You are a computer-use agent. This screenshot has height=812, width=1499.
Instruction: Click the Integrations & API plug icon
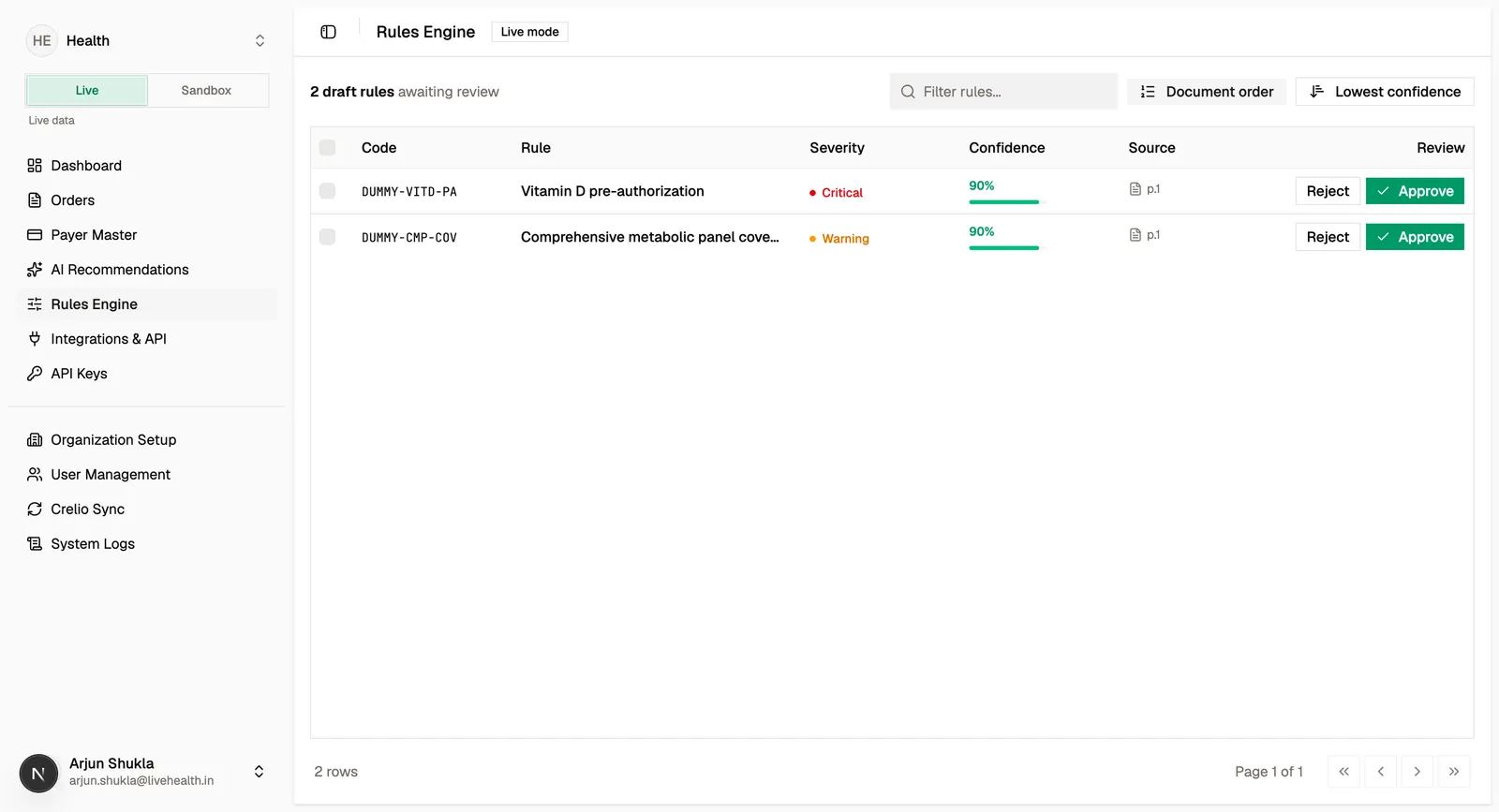point(35,339)
